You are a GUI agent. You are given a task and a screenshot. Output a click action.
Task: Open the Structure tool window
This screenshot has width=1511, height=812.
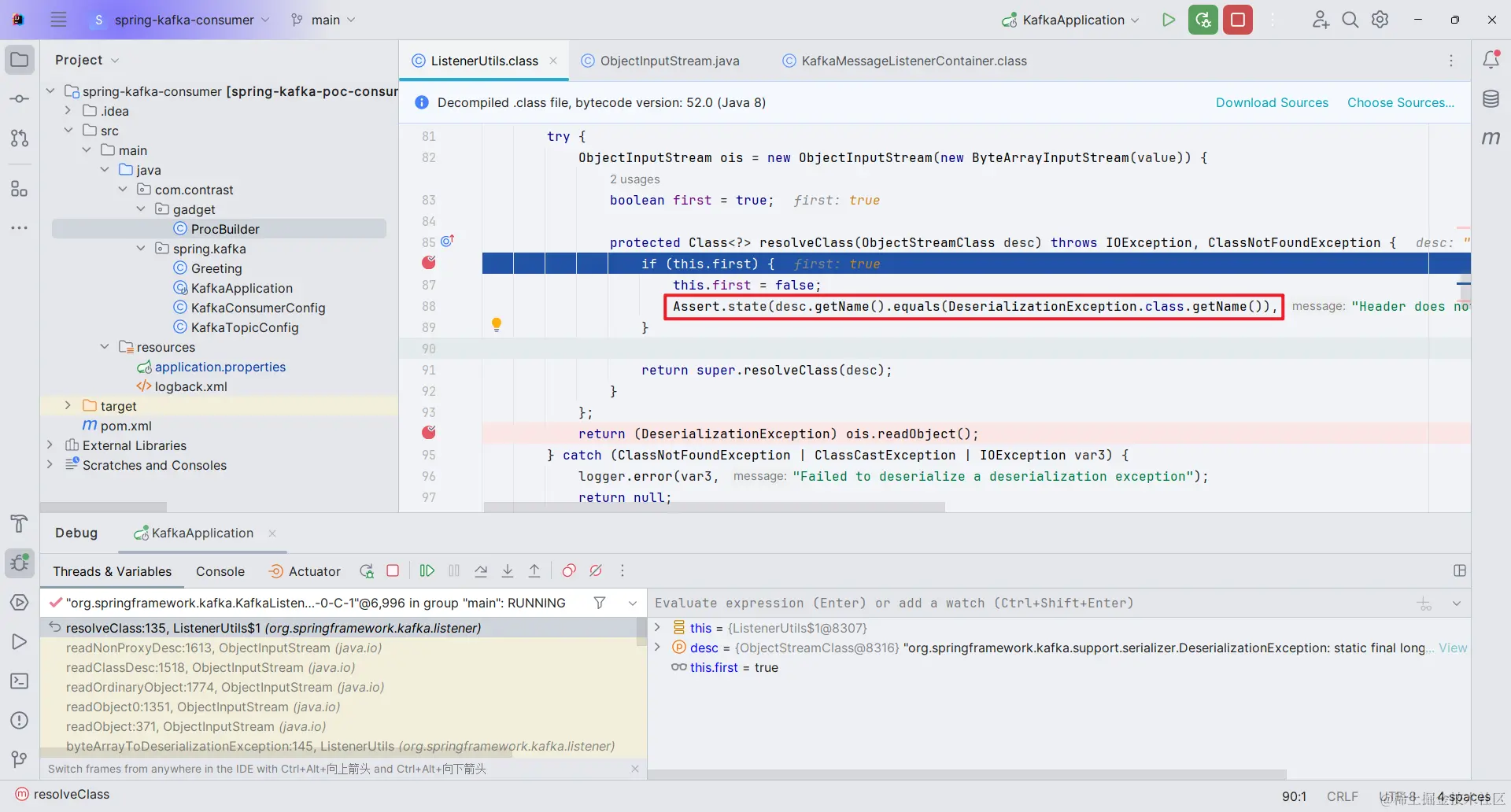pyautogui.click(x=20, y=189)
